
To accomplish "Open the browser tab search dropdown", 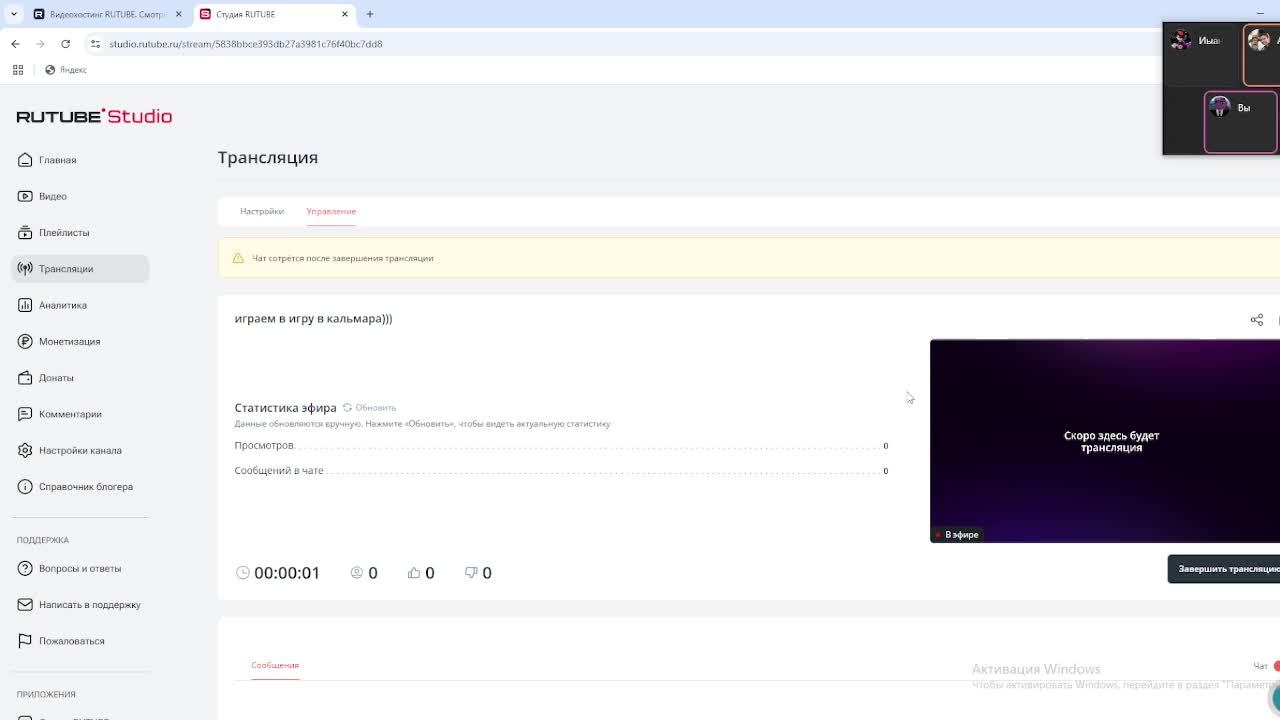I will tap(14, 14).
